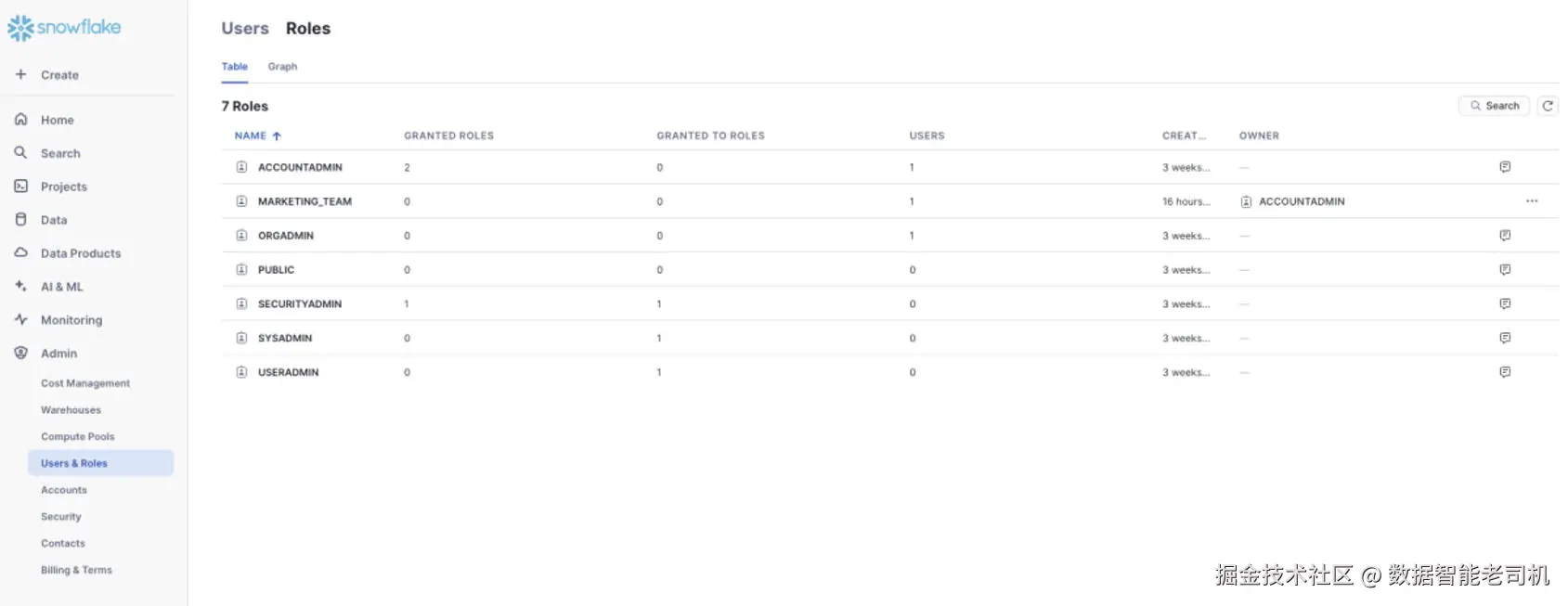Click the comment icon in USERADMIN row
The image size is (1568, 606).
coord(1505,372)
